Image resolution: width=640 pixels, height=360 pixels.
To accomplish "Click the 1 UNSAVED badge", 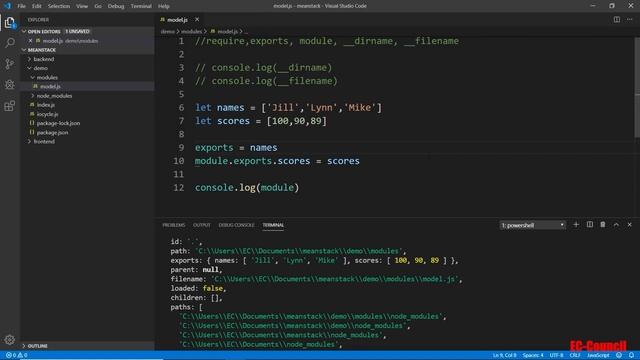I will click(x=77, y=31).
